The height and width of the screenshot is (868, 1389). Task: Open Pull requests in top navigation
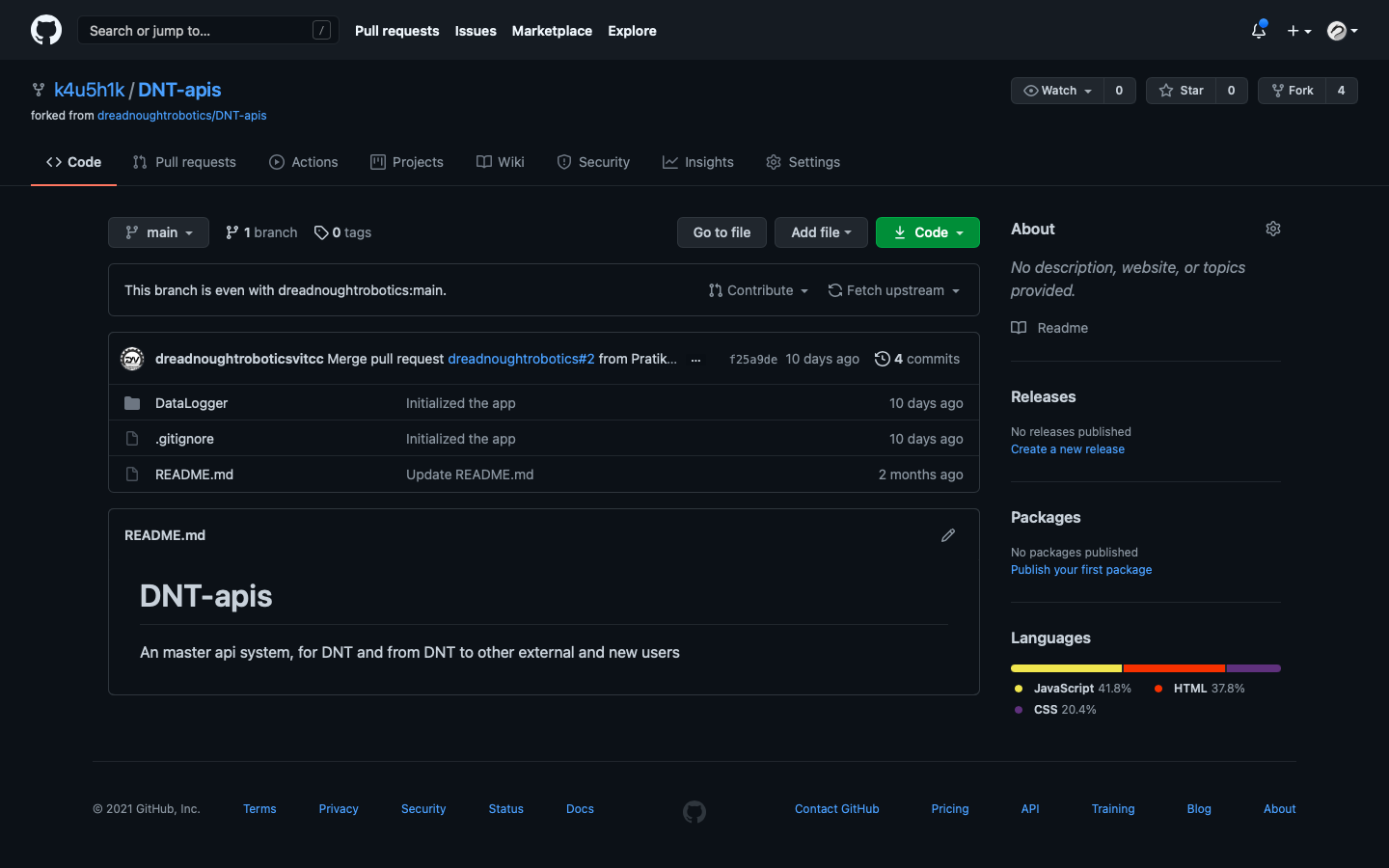pyautogui.click(x=396, y=31)
